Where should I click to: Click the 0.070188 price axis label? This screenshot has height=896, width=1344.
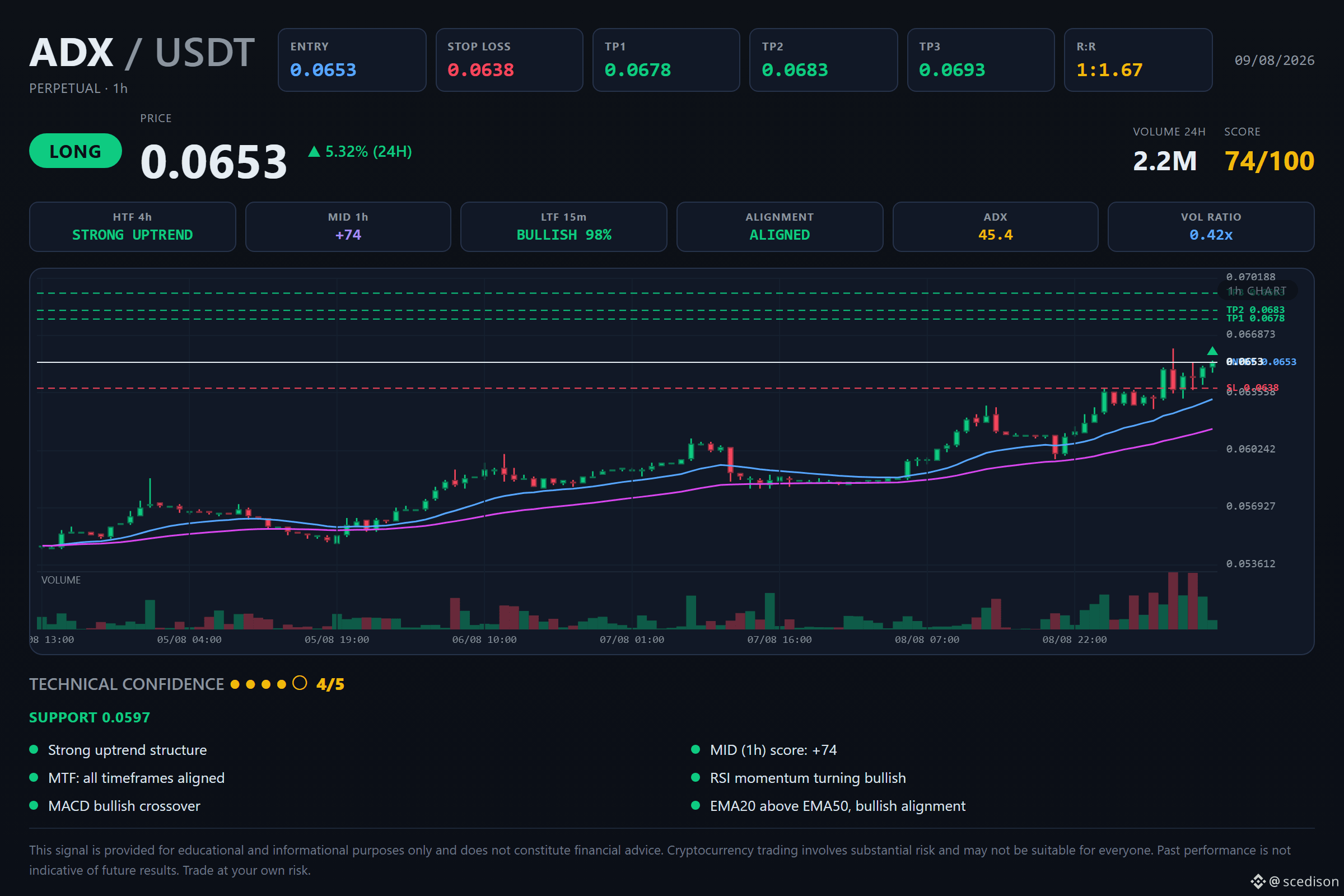click(1250, 277)
